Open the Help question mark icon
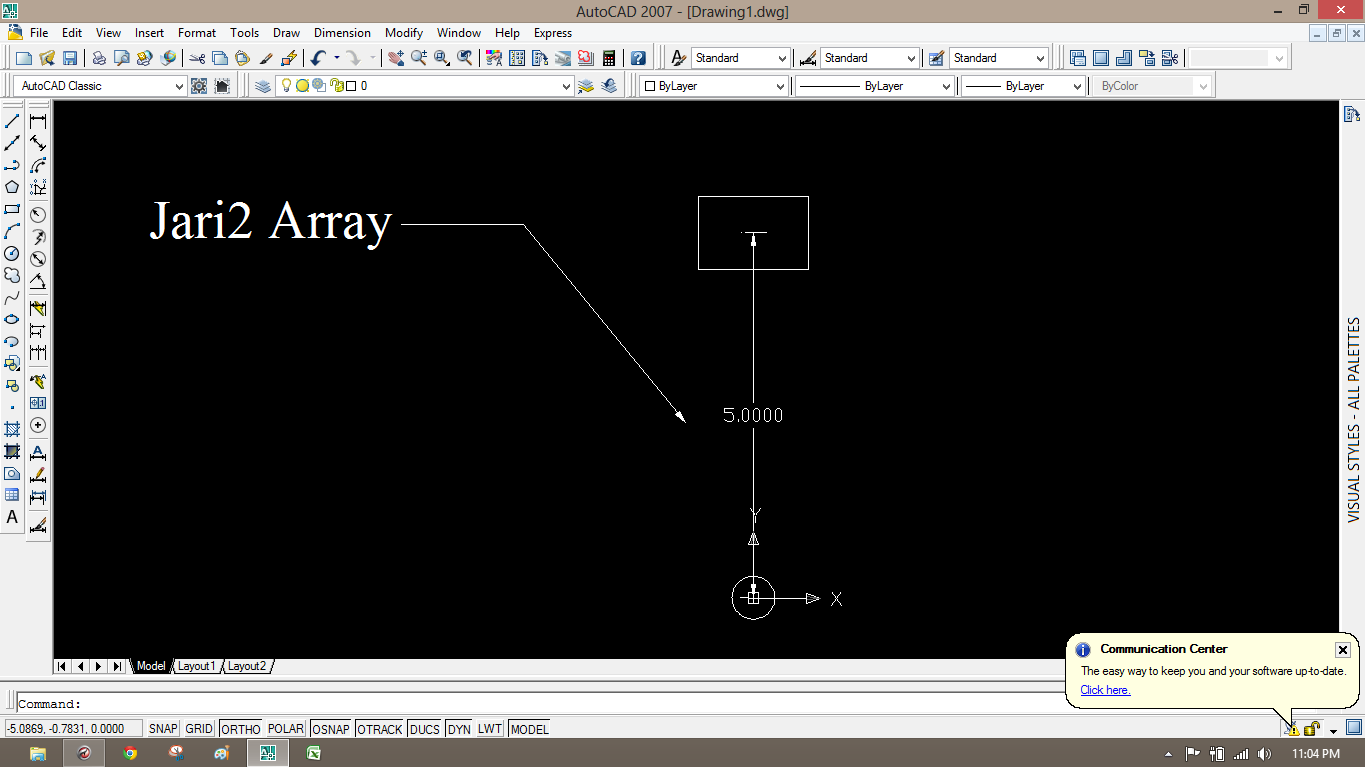 [638, 58]
